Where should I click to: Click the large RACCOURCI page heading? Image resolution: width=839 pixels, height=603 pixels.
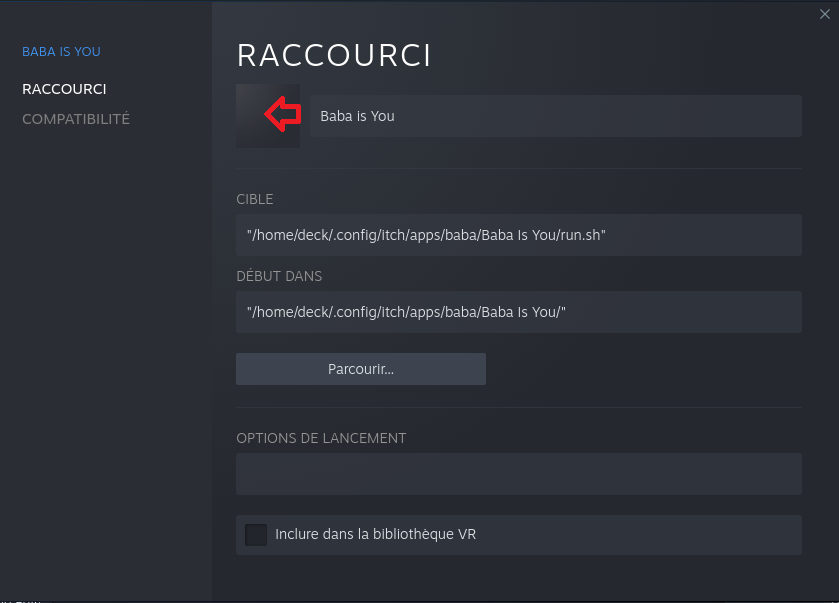point(334,55)
